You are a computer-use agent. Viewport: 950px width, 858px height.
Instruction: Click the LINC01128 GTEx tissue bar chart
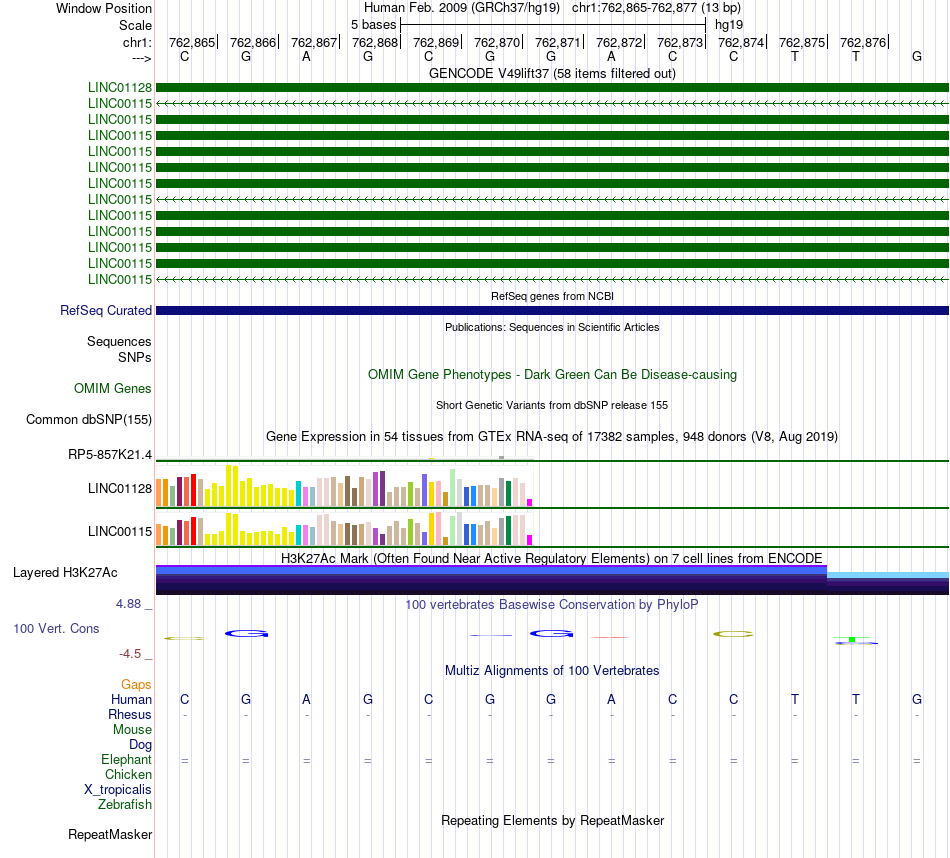point(344,485)
